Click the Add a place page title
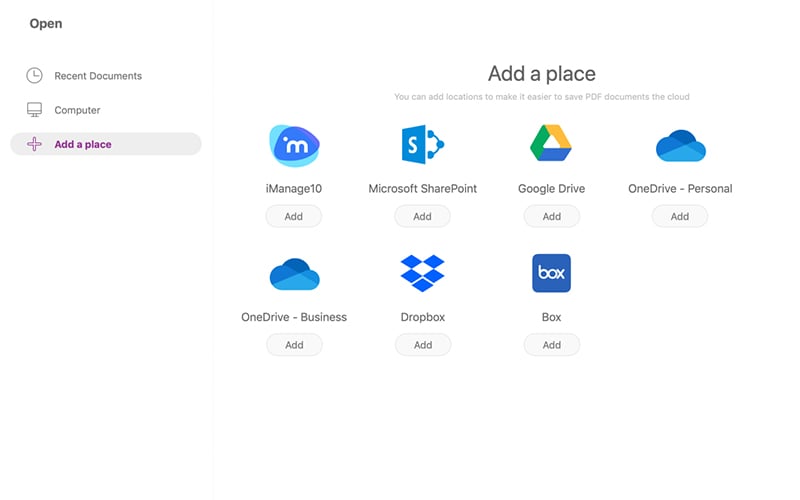Screen dimensions: 800x500 point(542,74)
